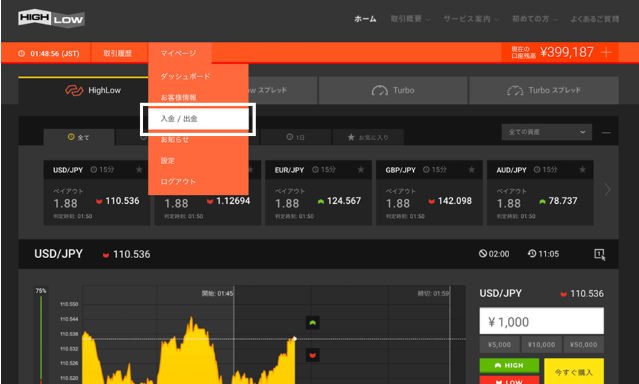The image size is (639, 384).
Task: Favorite USD/JPY card with its star
Action: point(139,170)
